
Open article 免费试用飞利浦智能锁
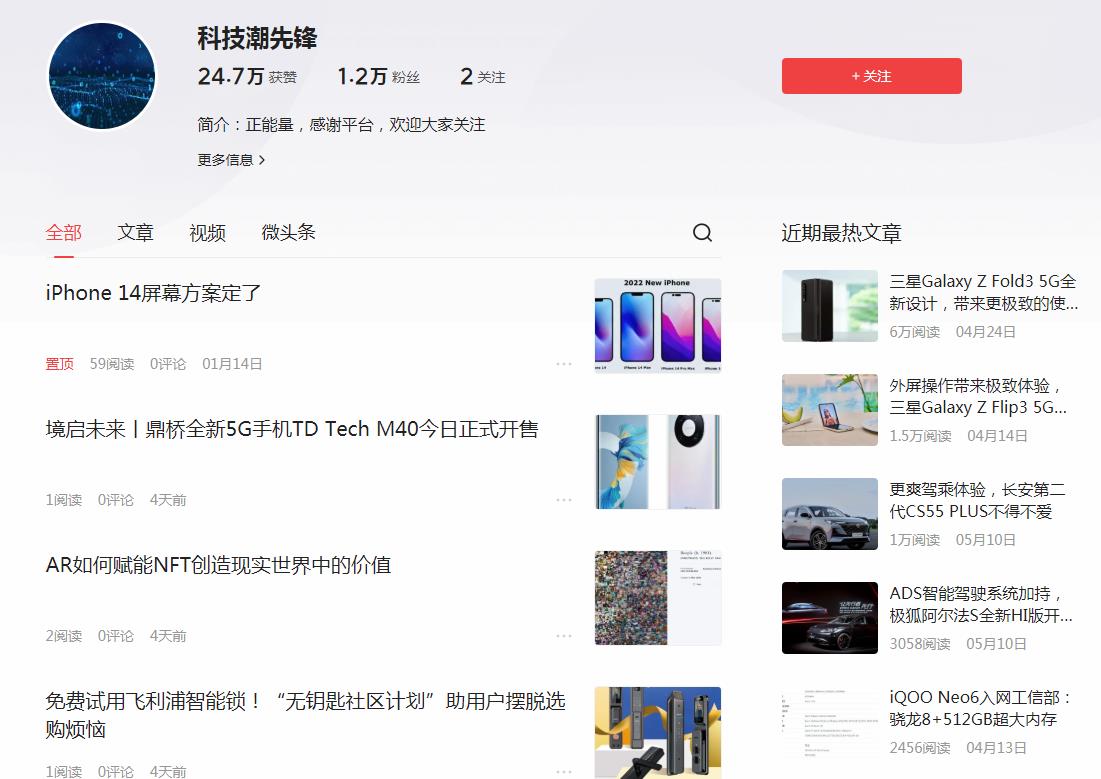[305, 715]
